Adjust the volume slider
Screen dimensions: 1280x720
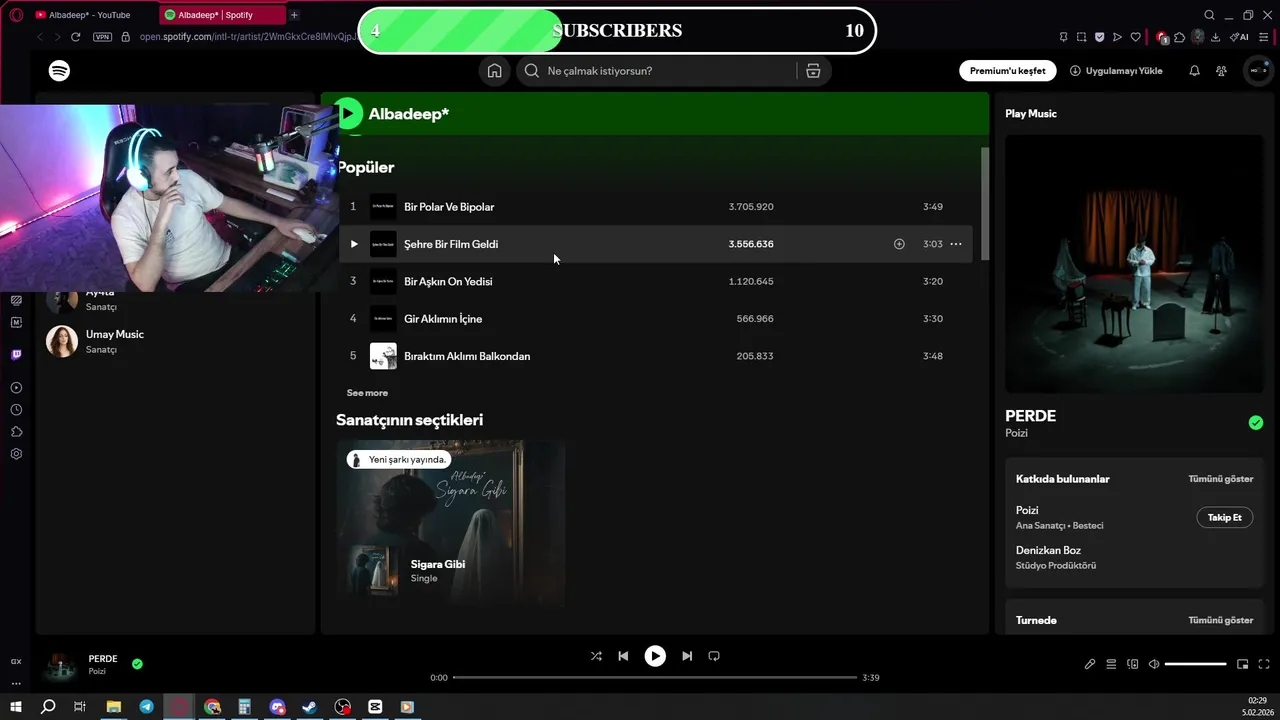[x=1195, y=664]
